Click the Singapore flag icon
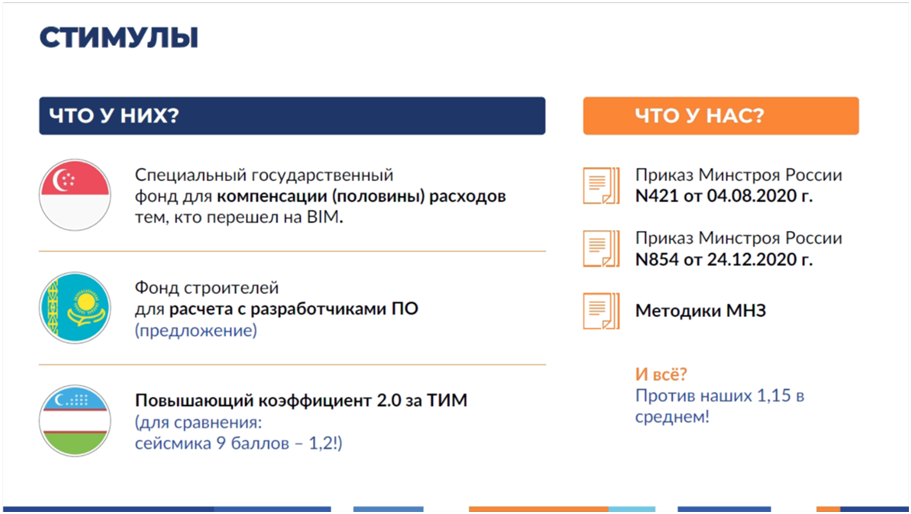 pos(75,195)
